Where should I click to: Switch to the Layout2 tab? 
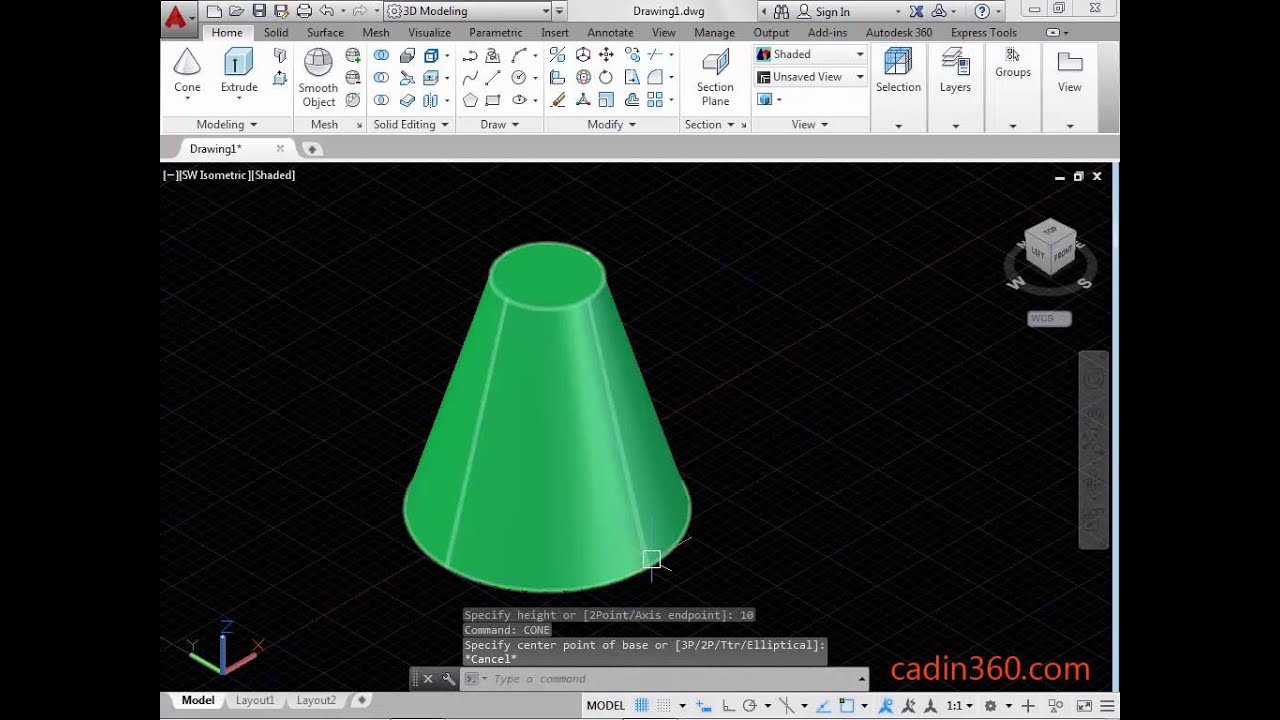[x=316, y=701]
